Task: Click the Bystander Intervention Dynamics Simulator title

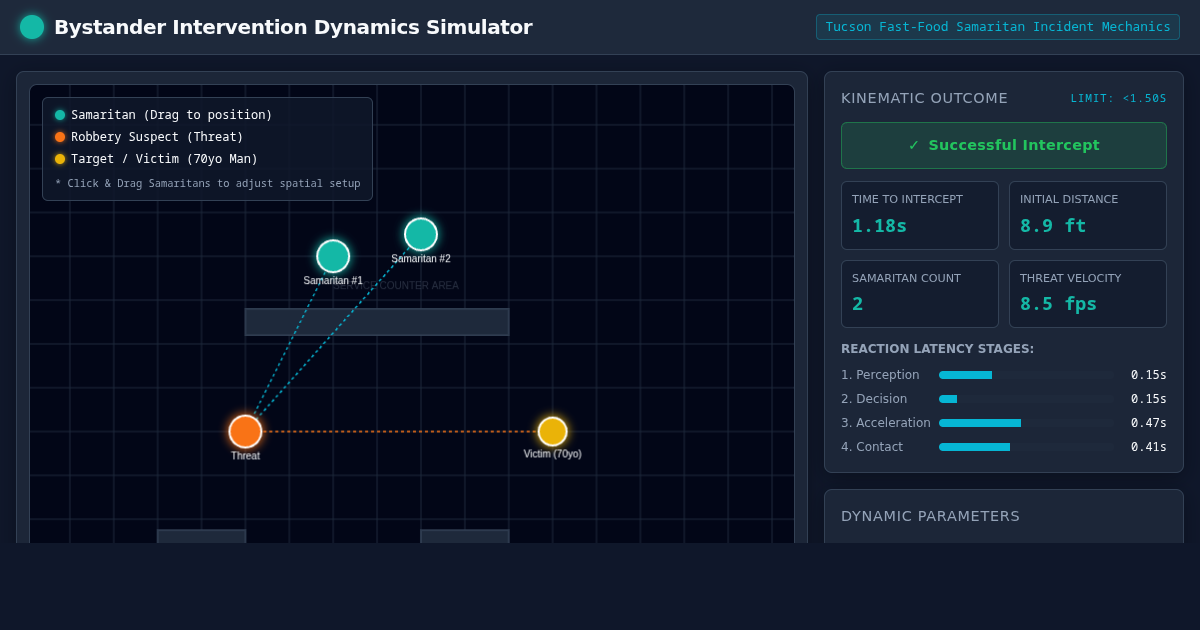Action: coord(293,27)
